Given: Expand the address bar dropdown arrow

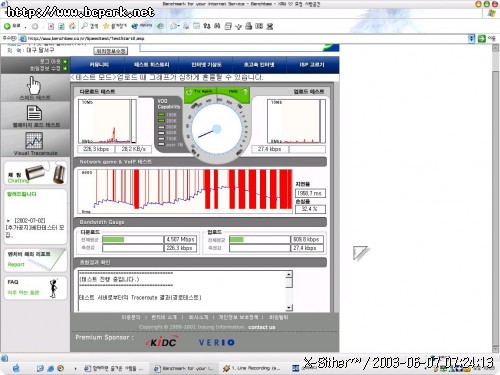Looking at the screenshot, I should (x=471, y=39).
